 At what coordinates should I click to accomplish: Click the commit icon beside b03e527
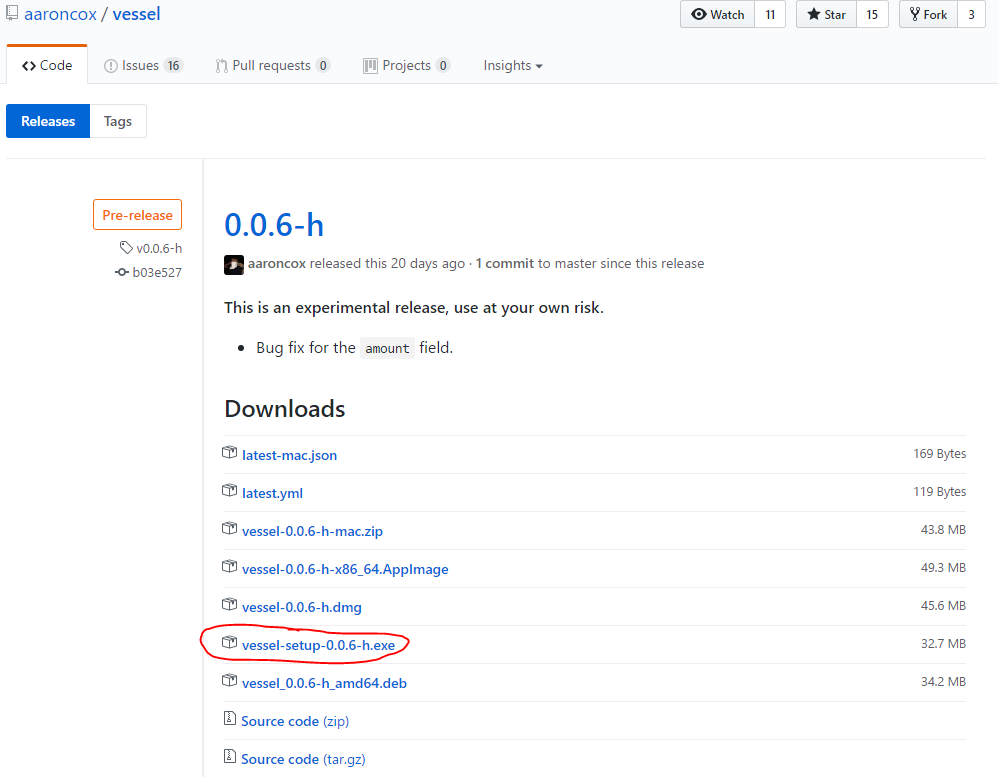[122, 272]
